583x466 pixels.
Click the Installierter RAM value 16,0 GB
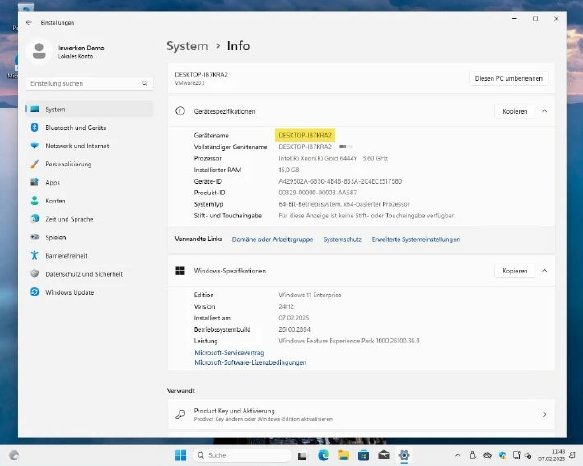tap(289, 170)
